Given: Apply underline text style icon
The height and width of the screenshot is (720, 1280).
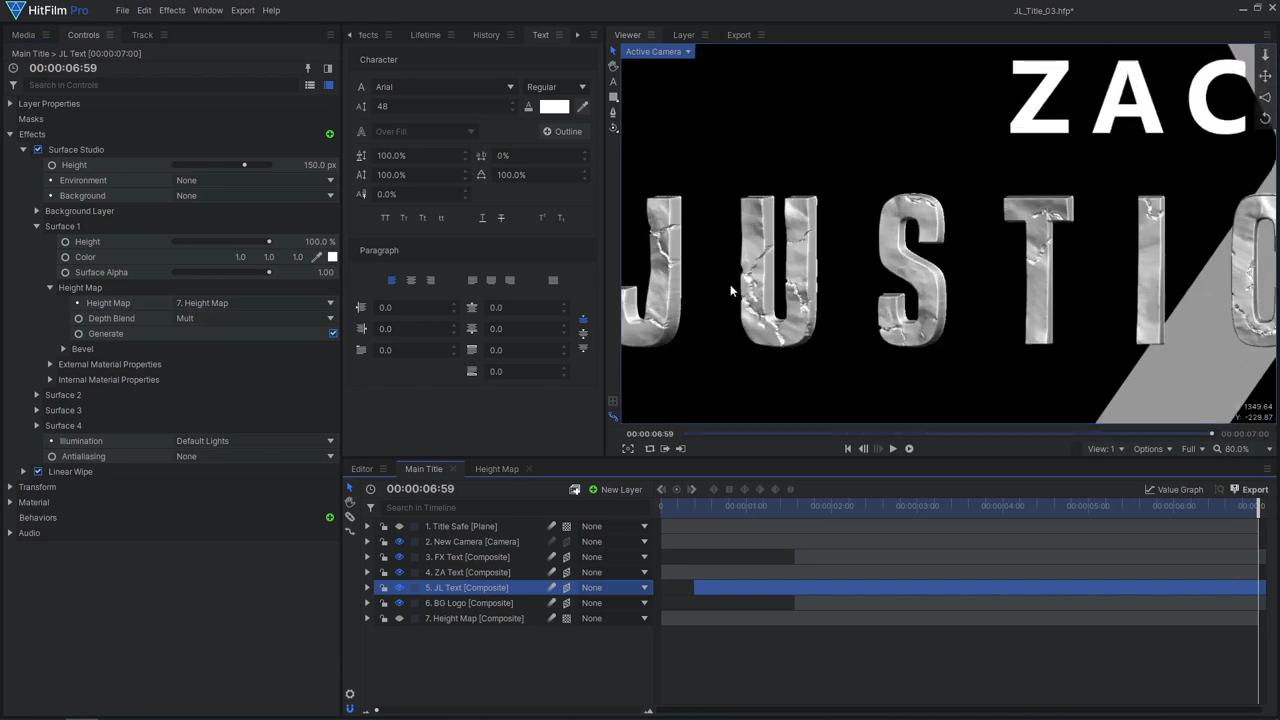Looking at the screenshot, I should (482, 218).
